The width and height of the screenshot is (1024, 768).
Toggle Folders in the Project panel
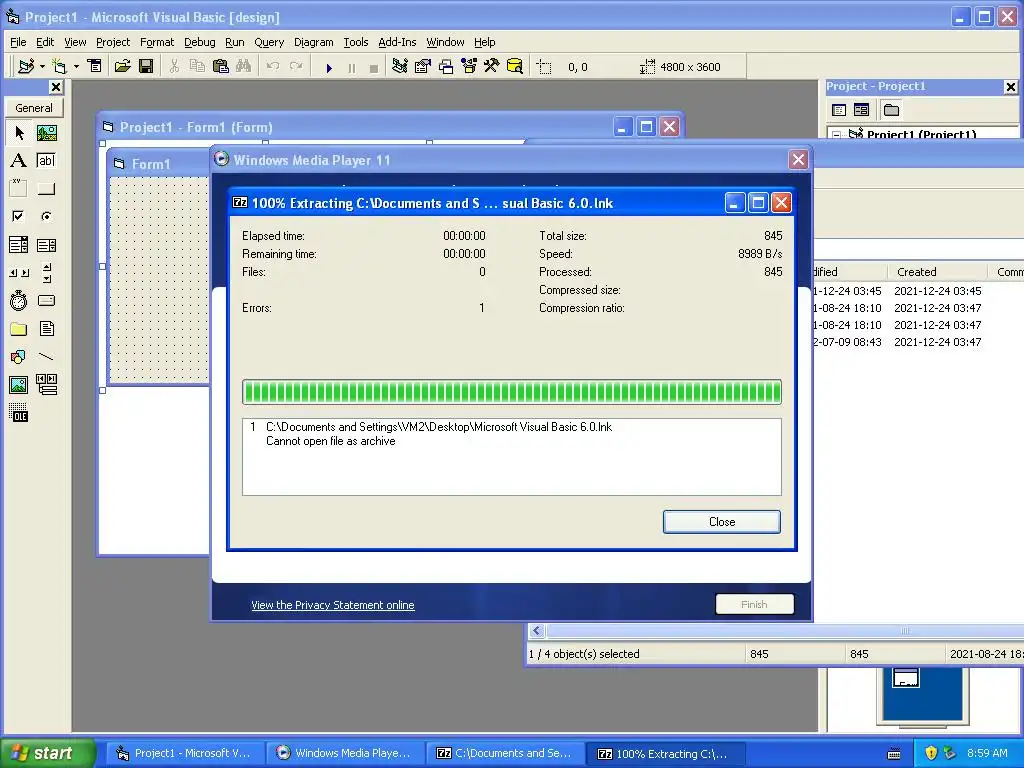[891, 110]
